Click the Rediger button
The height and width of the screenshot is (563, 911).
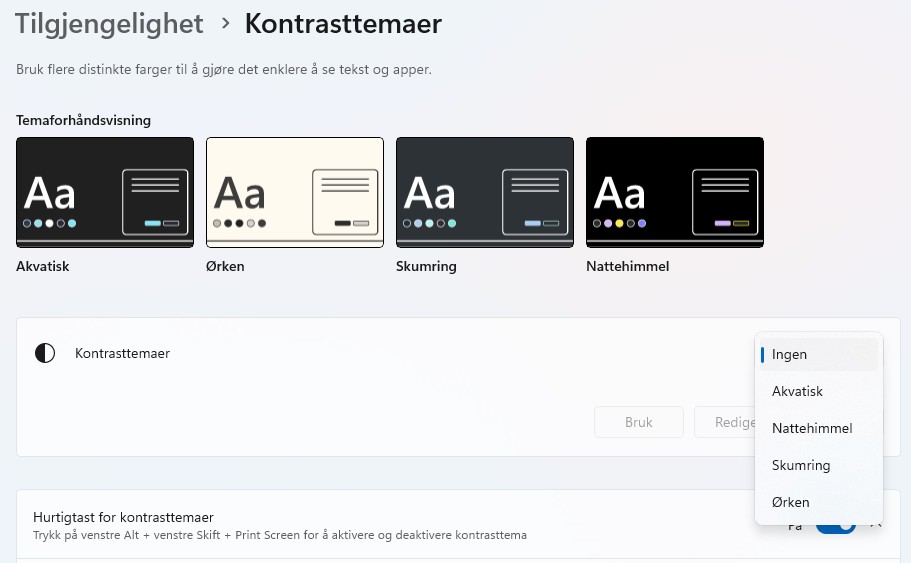coord(725,422)
